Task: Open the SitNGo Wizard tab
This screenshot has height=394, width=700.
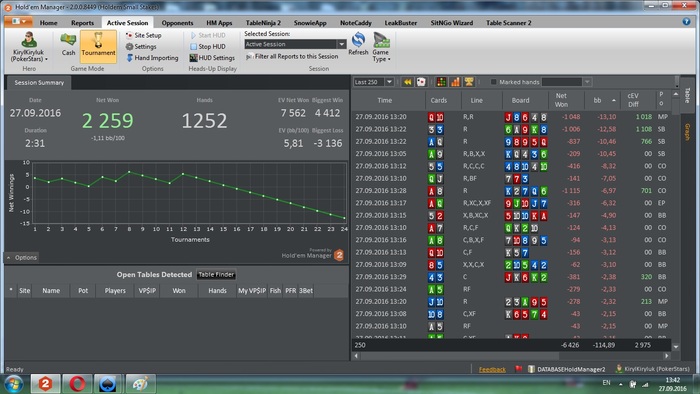Action: [452, 23]
